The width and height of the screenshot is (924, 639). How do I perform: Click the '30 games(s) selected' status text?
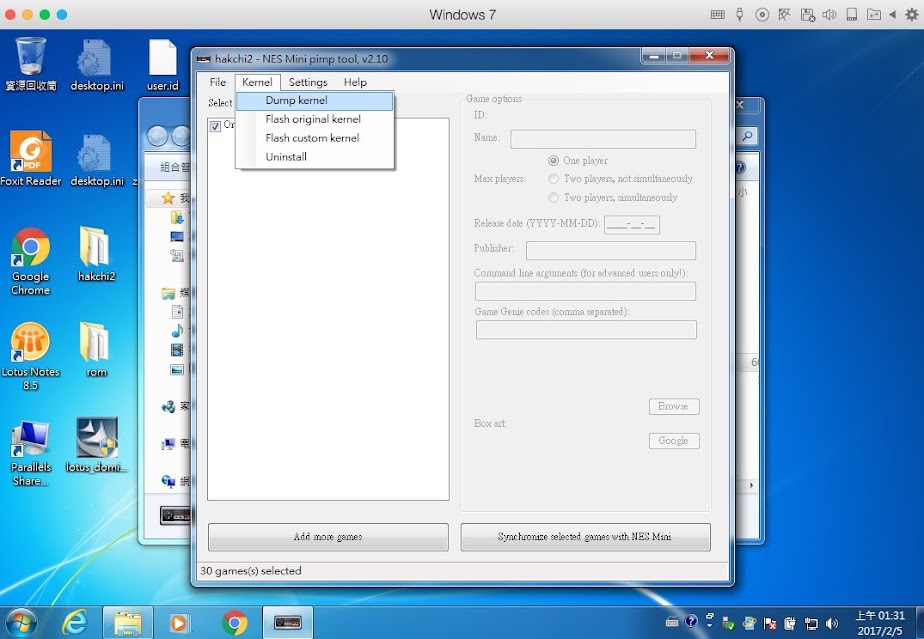click(251, 571)
